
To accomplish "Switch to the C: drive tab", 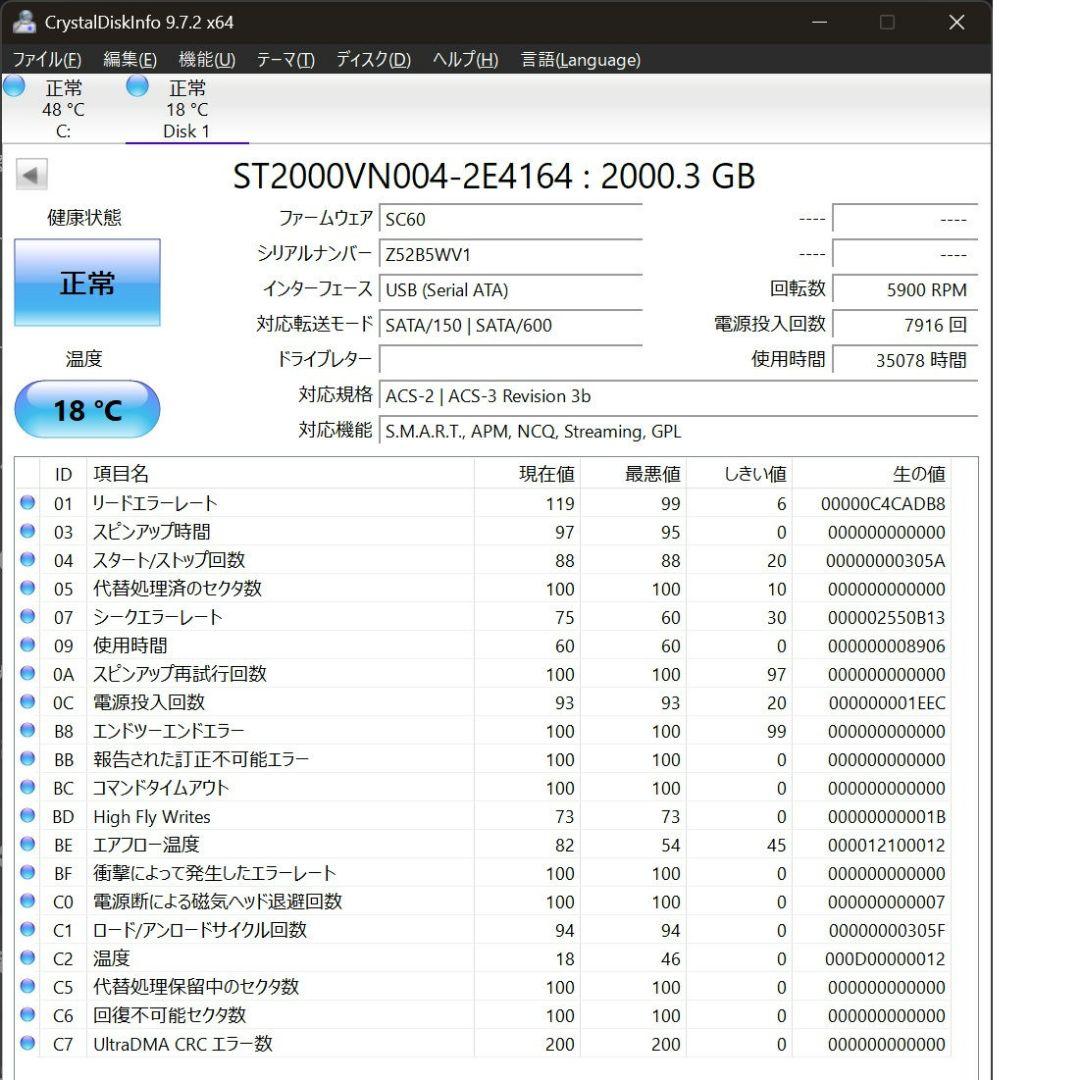I will (x=63, y=110).
